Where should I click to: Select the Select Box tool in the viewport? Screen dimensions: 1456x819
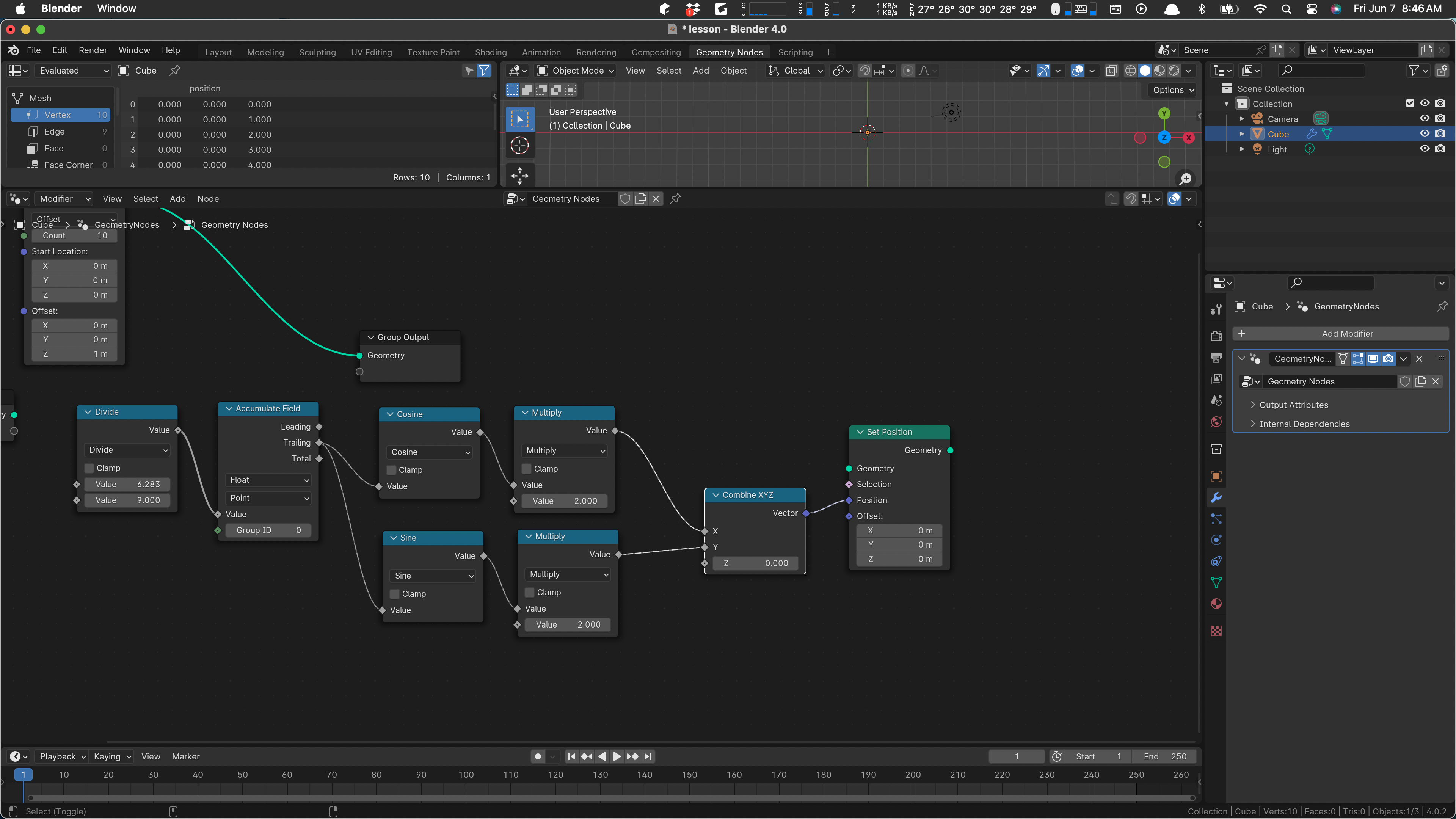[x=519, y=119]
